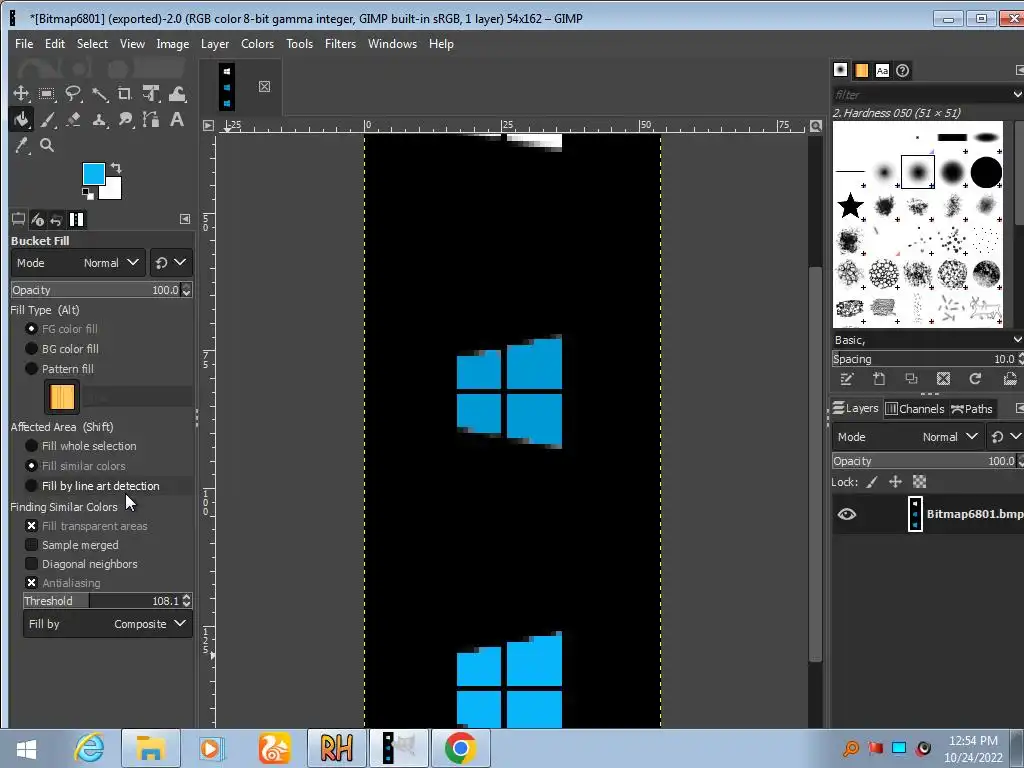Open the Device Status tab
The image size is (1024, 768).
point(37,219)
